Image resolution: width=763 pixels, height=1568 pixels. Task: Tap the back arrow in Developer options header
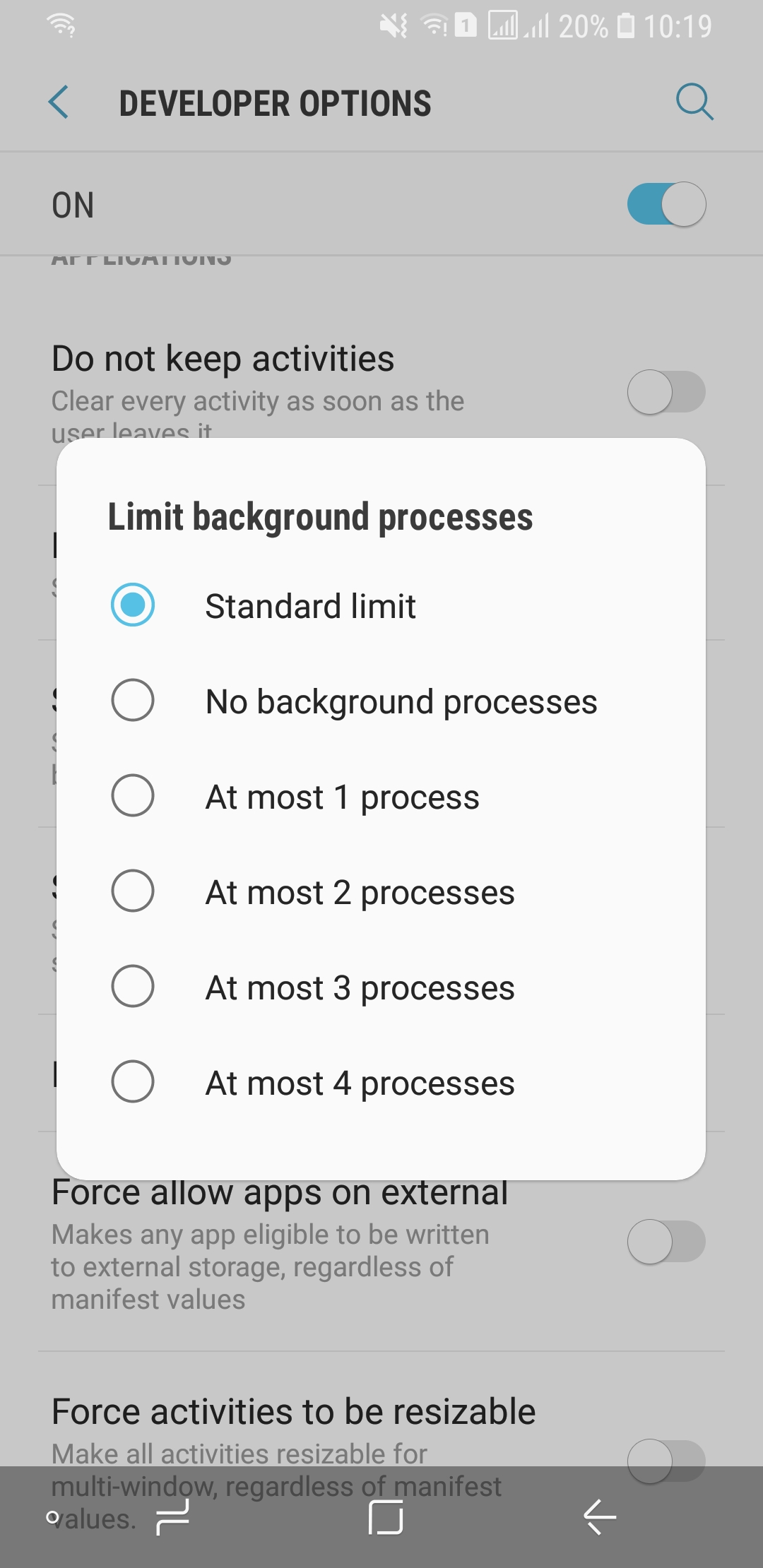[59, 102]
